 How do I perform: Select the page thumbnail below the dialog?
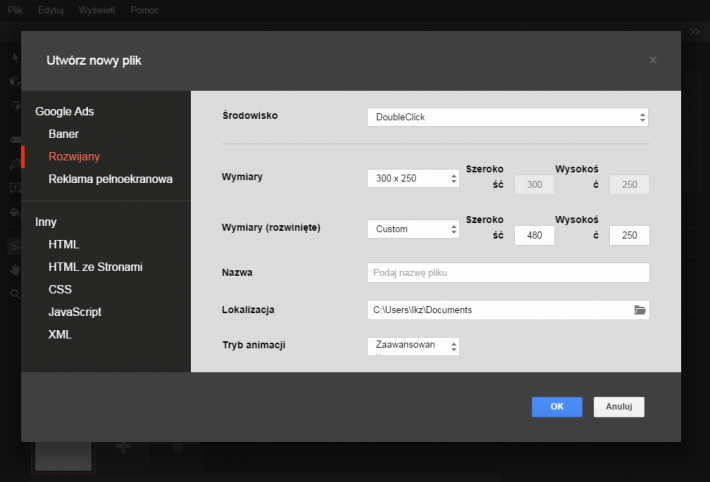coord(63,457)
